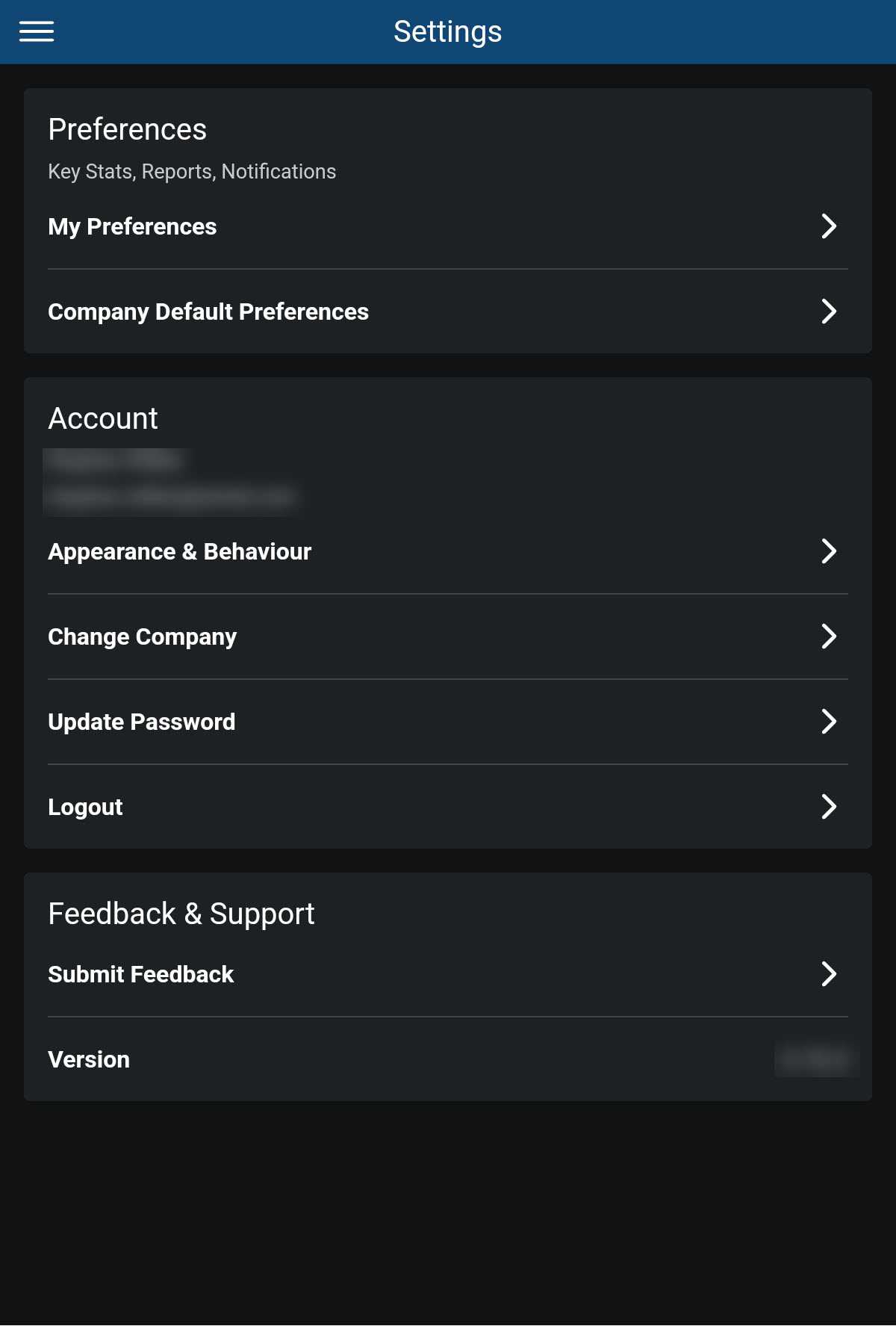Expand Appearance & Behaviour via its chevron
The width and height of the screenshot is (896, 1326).
(x=830, y=552)
